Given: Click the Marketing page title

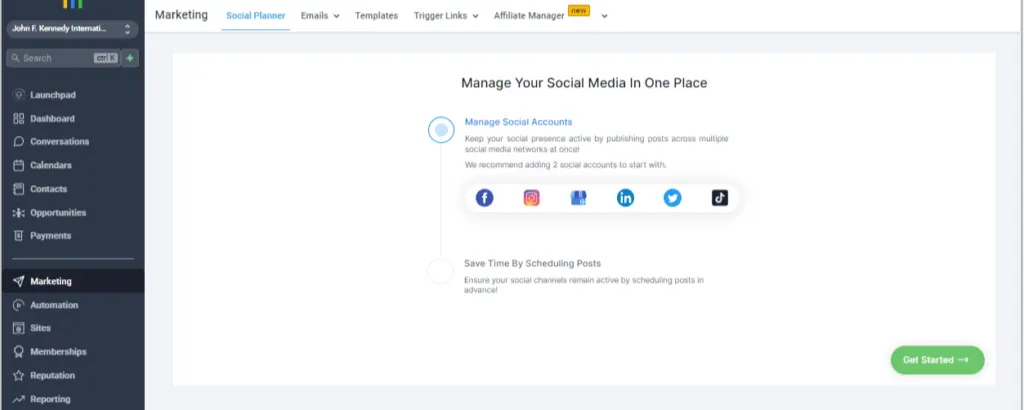Looking at the screenshot, I should tap(181, 15).
